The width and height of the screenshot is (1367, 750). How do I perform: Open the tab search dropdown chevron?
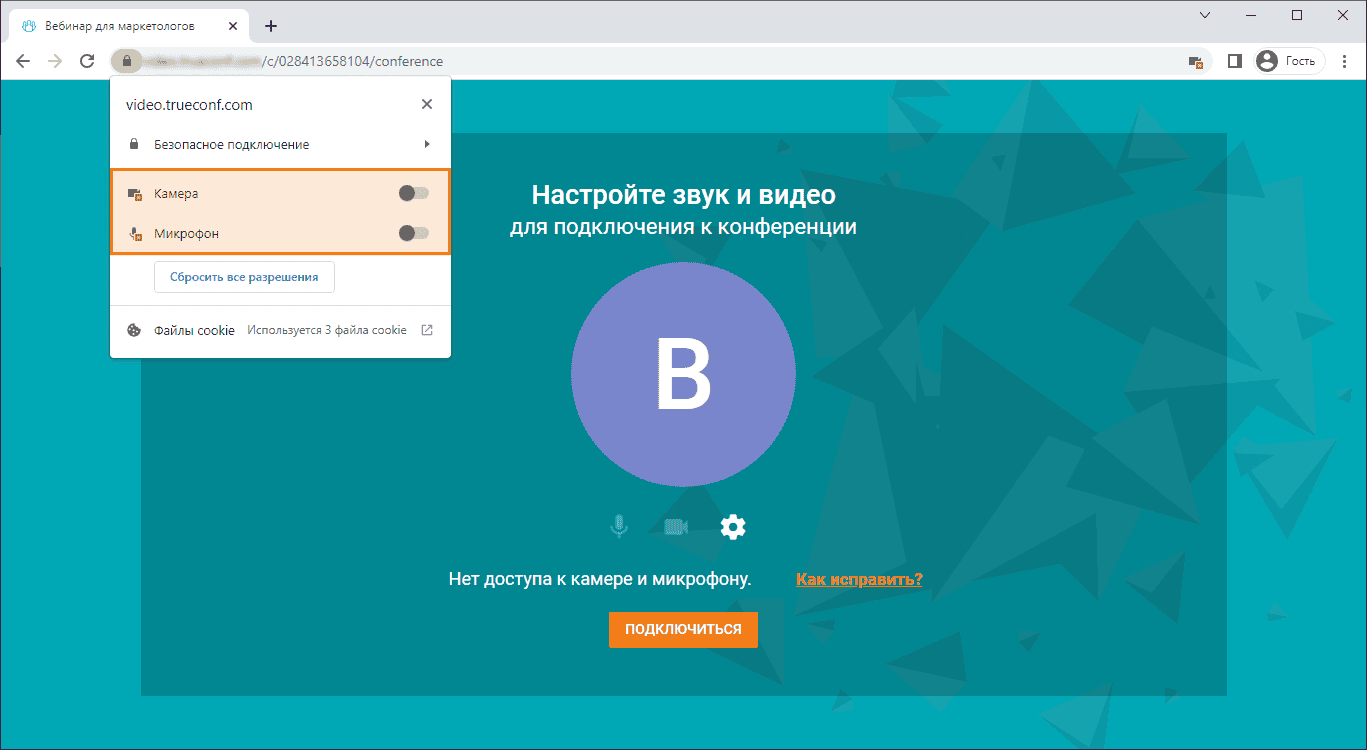tap(1205, 14)
